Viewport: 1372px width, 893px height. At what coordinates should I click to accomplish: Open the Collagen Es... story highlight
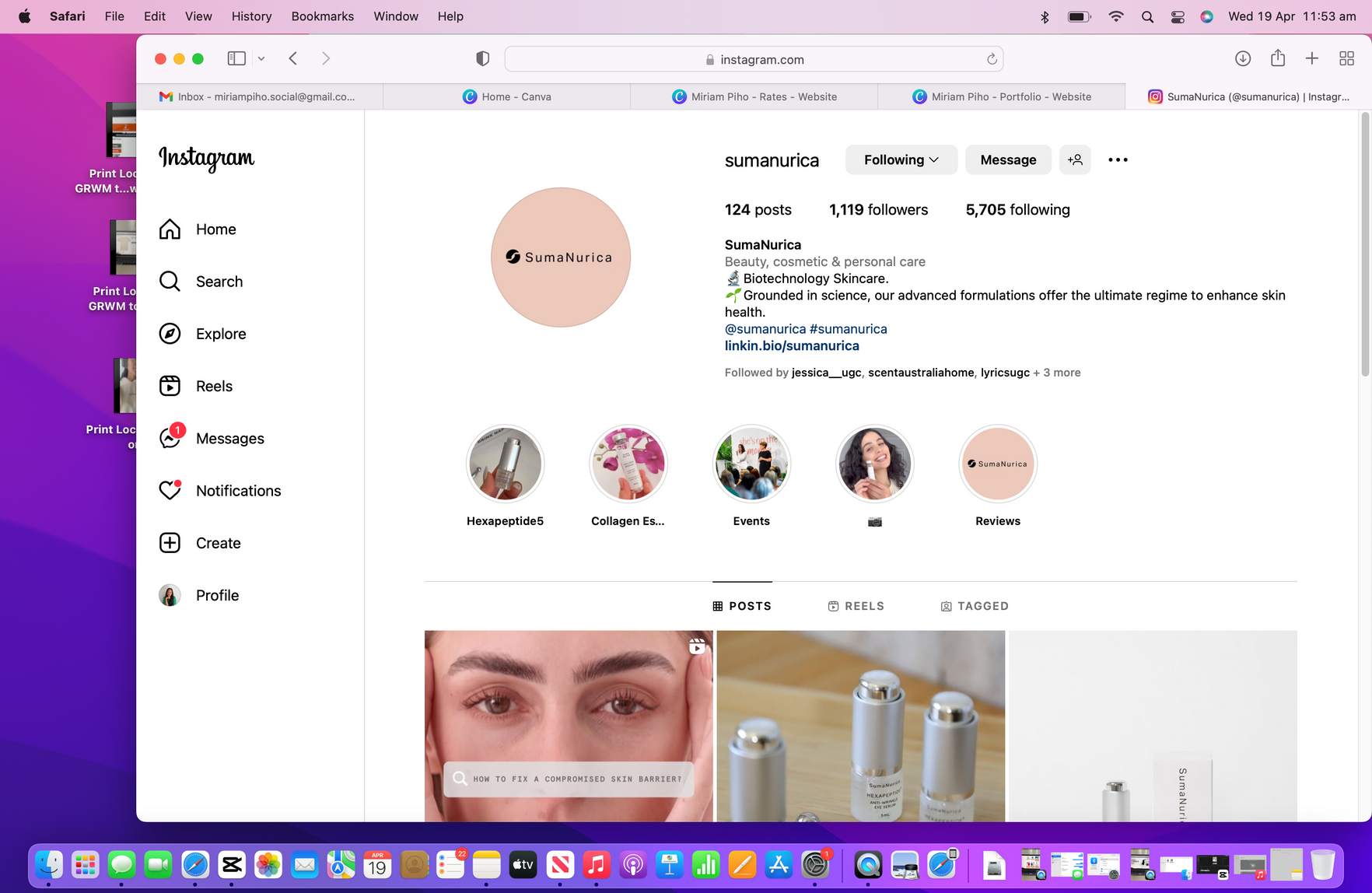(x=628, y=464)
